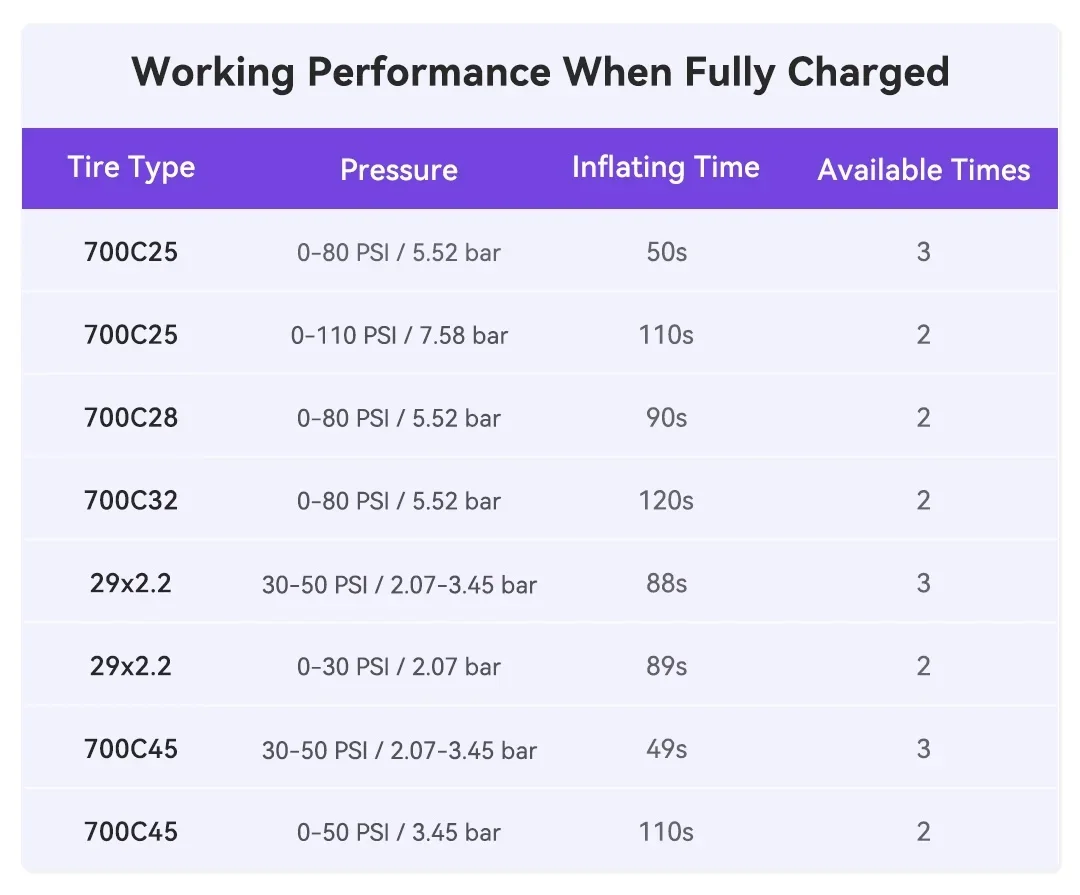Click the 89s inflating time cell
The height and width of the screenshot is (895, 1080).
666,667
